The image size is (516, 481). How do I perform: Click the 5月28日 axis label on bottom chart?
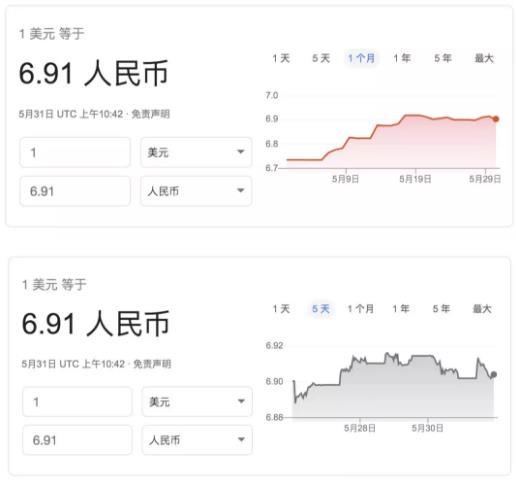pyautogui.click(x=360, y=428)
